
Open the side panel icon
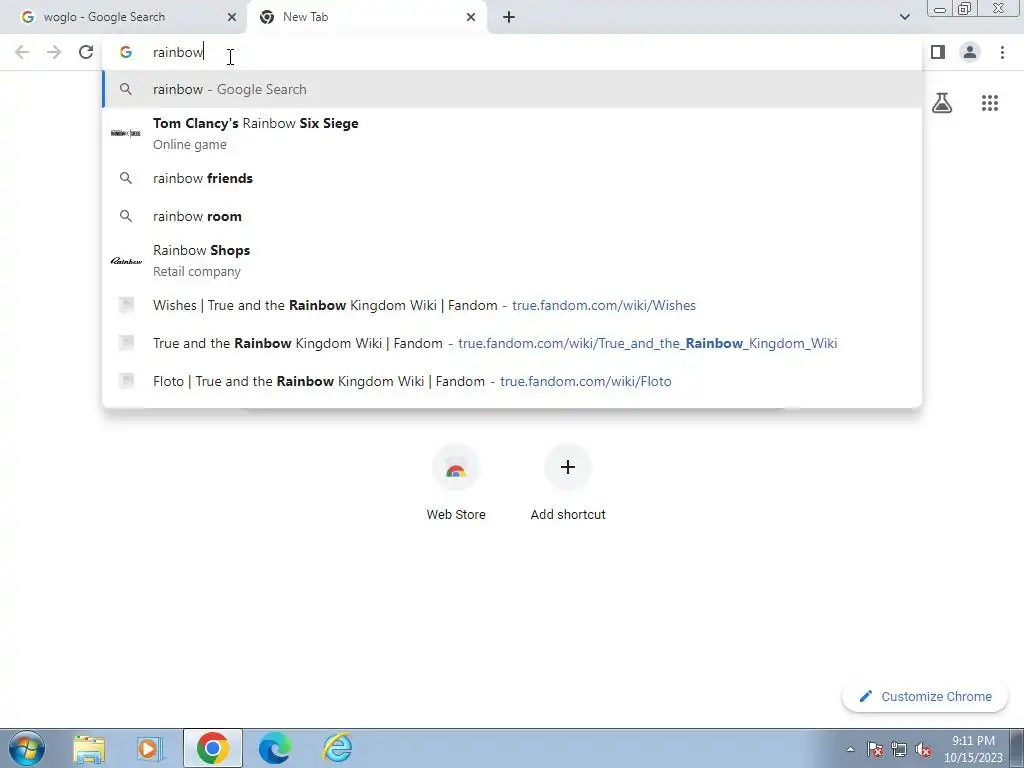point(938,52)
